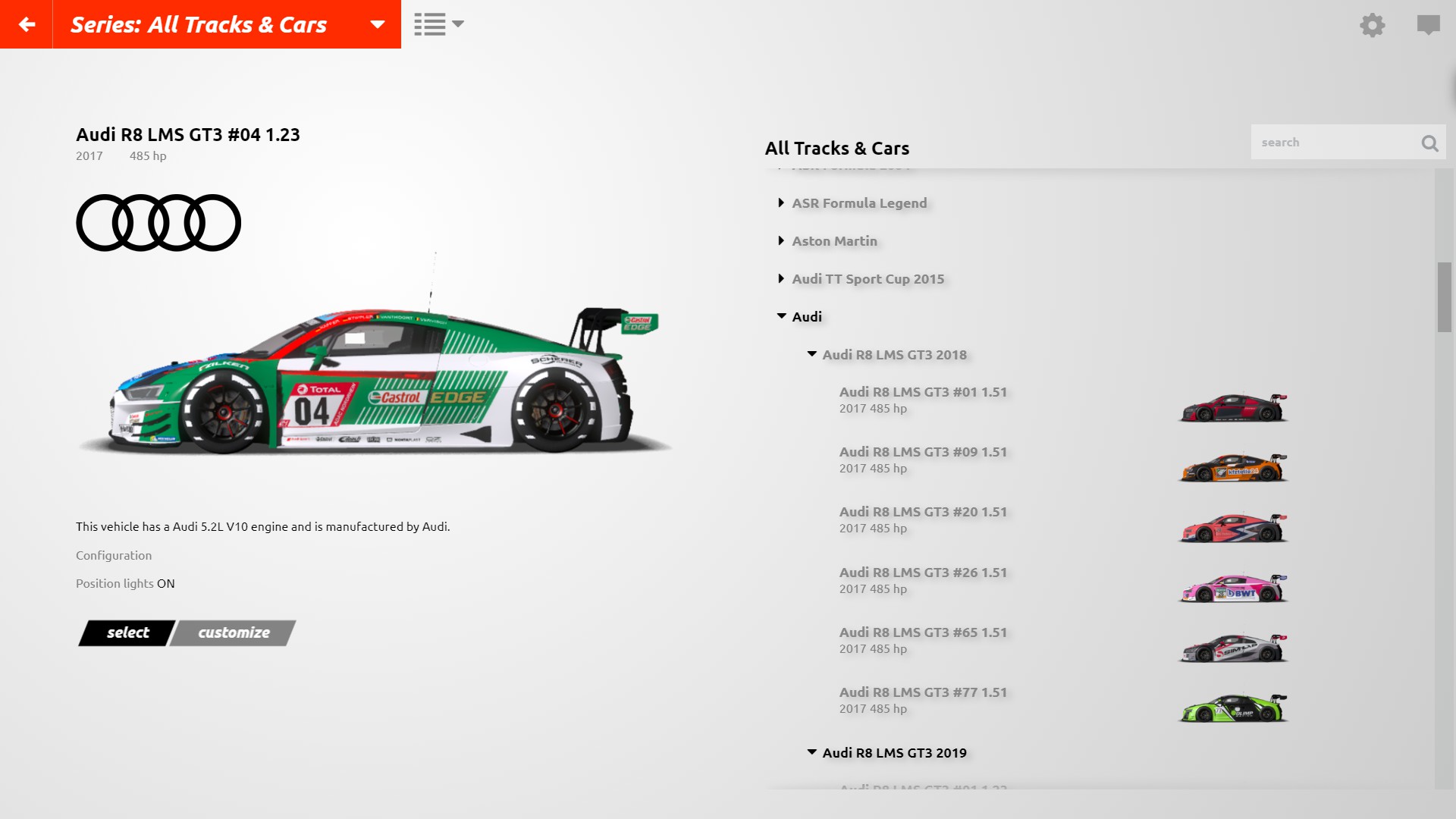1456x819 pixels.
Task: Click the red and blue #20 car thumbnail
Action: pyautogui.click(x=1233, y=528)
